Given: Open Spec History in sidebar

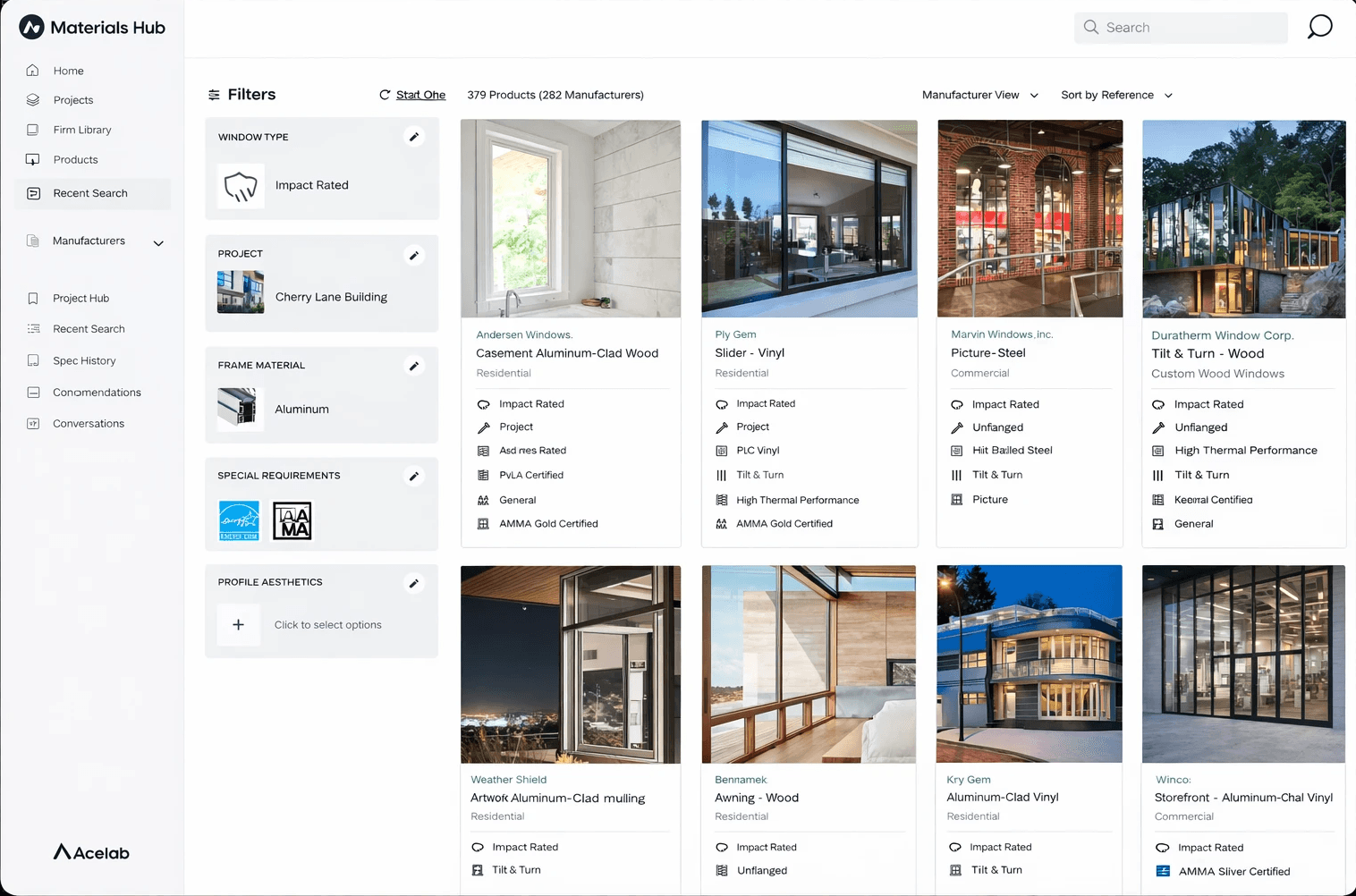Looking at the screenshot, I should click(84, 360).
